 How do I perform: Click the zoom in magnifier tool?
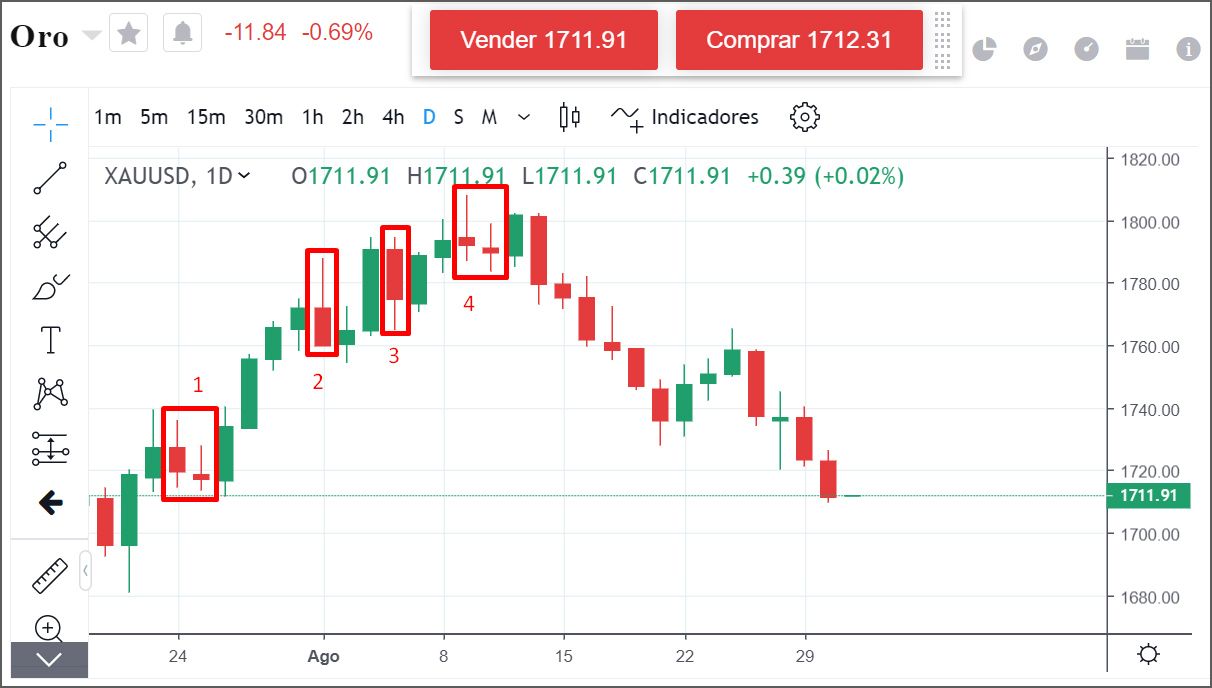49,628
